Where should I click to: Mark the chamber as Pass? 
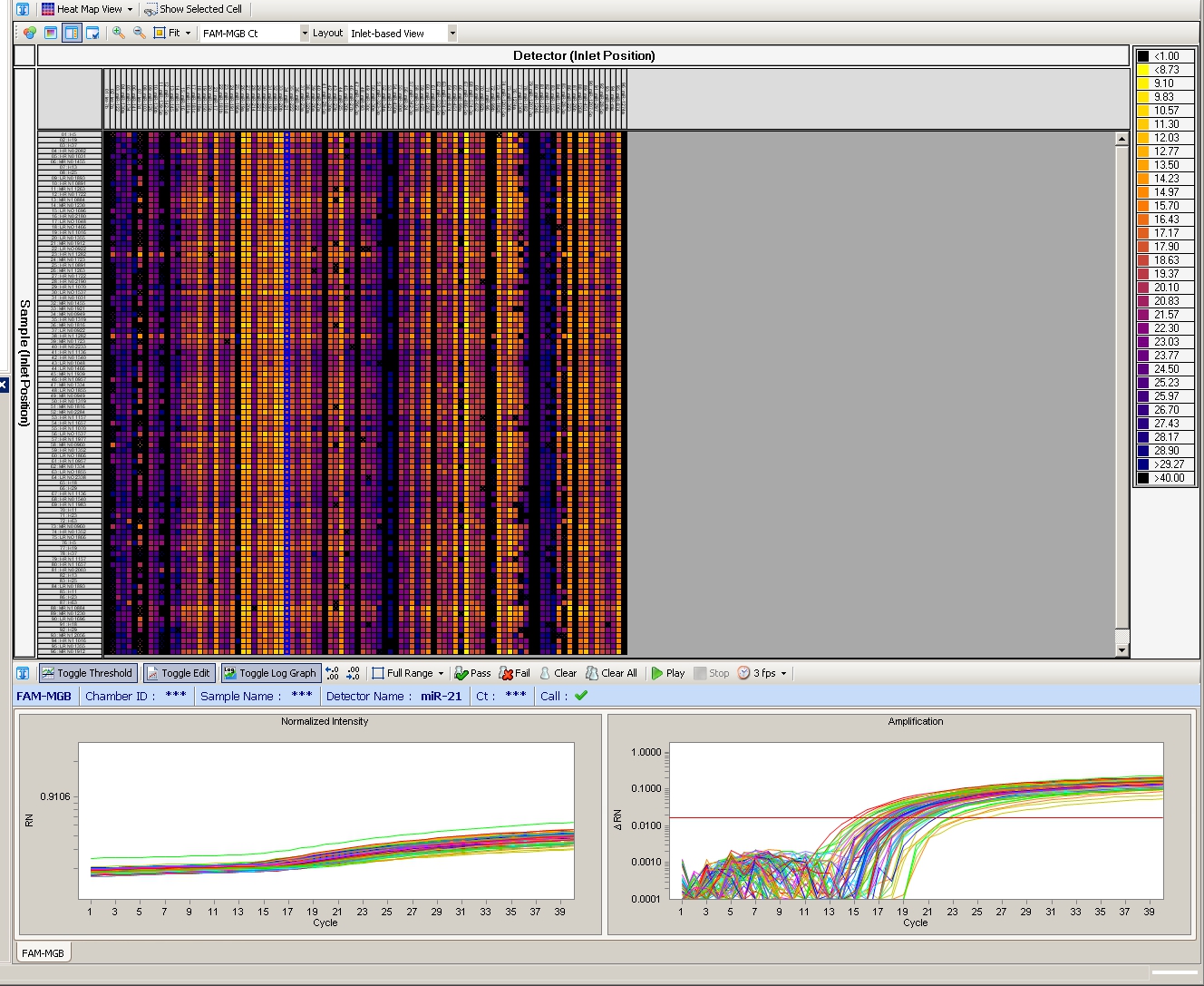(471, 673)
